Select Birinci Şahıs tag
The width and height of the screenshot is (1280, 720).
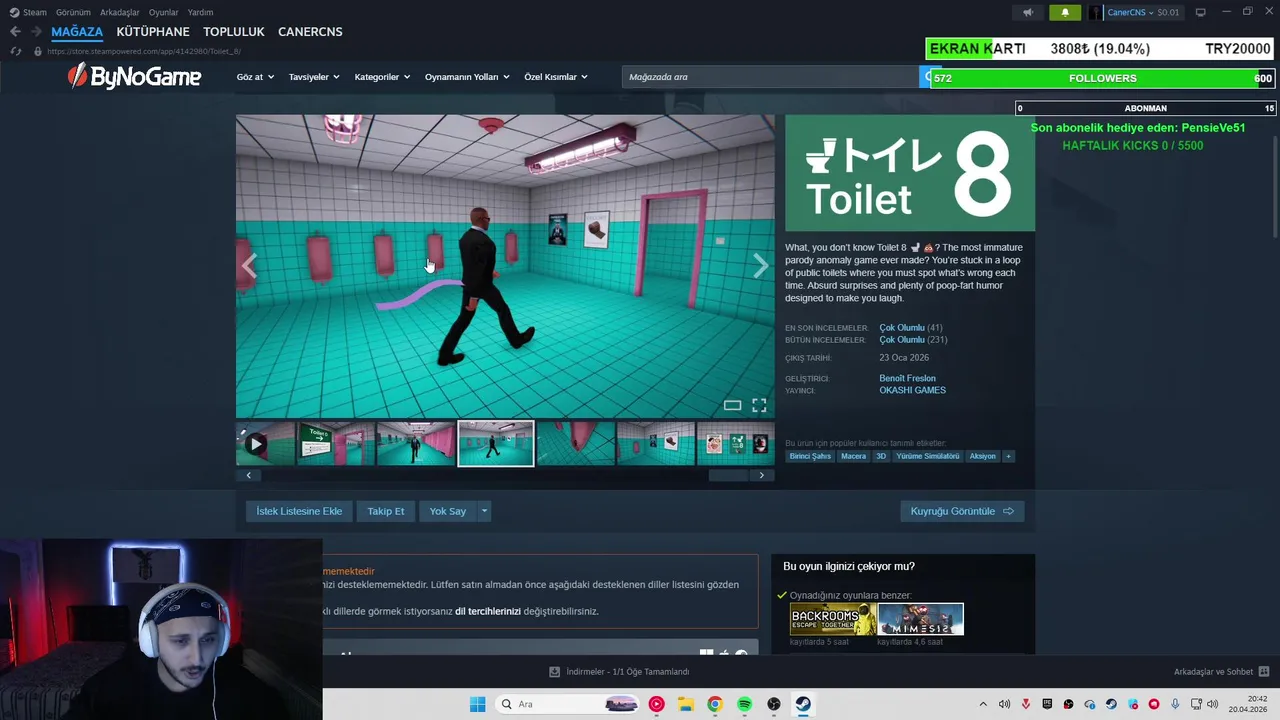pyautogui.click(x=810, y=456)
